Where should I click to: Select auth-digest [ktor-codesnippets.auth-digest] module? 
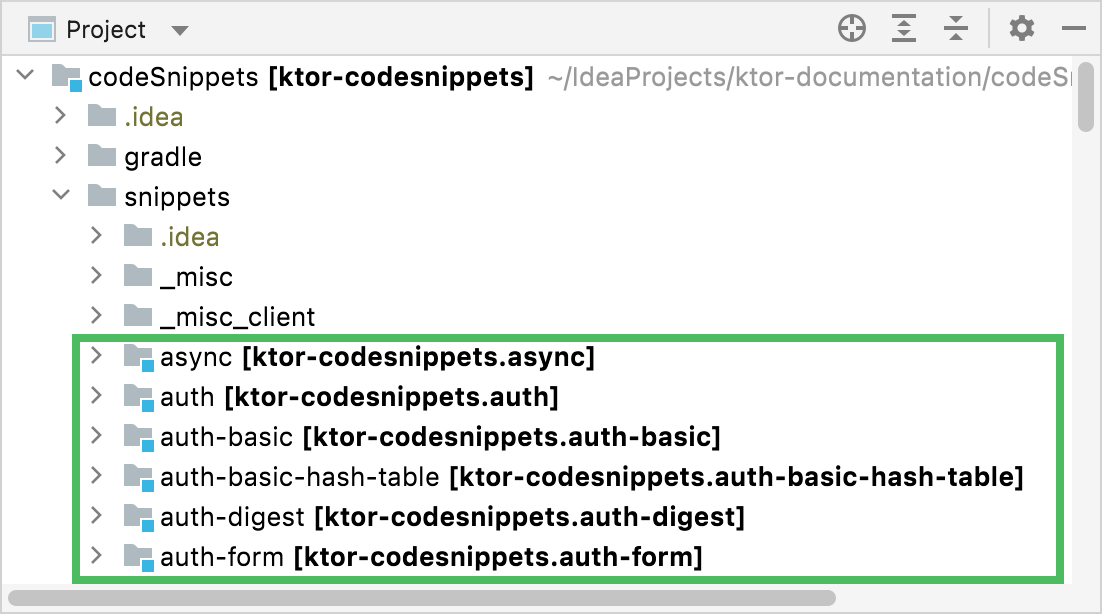(x=453, y=517)
